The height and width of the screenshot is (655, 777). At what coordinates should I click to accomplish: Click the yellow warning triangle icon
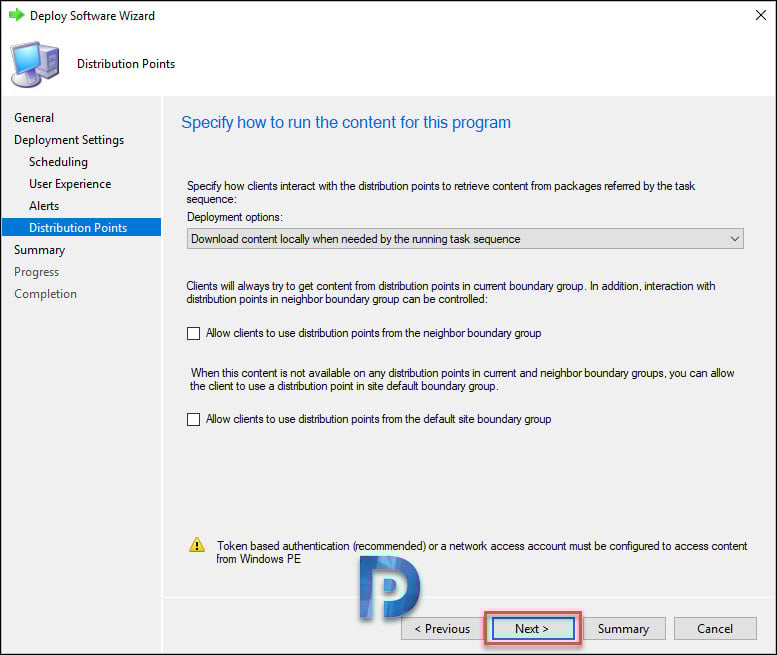pos(197,545)
